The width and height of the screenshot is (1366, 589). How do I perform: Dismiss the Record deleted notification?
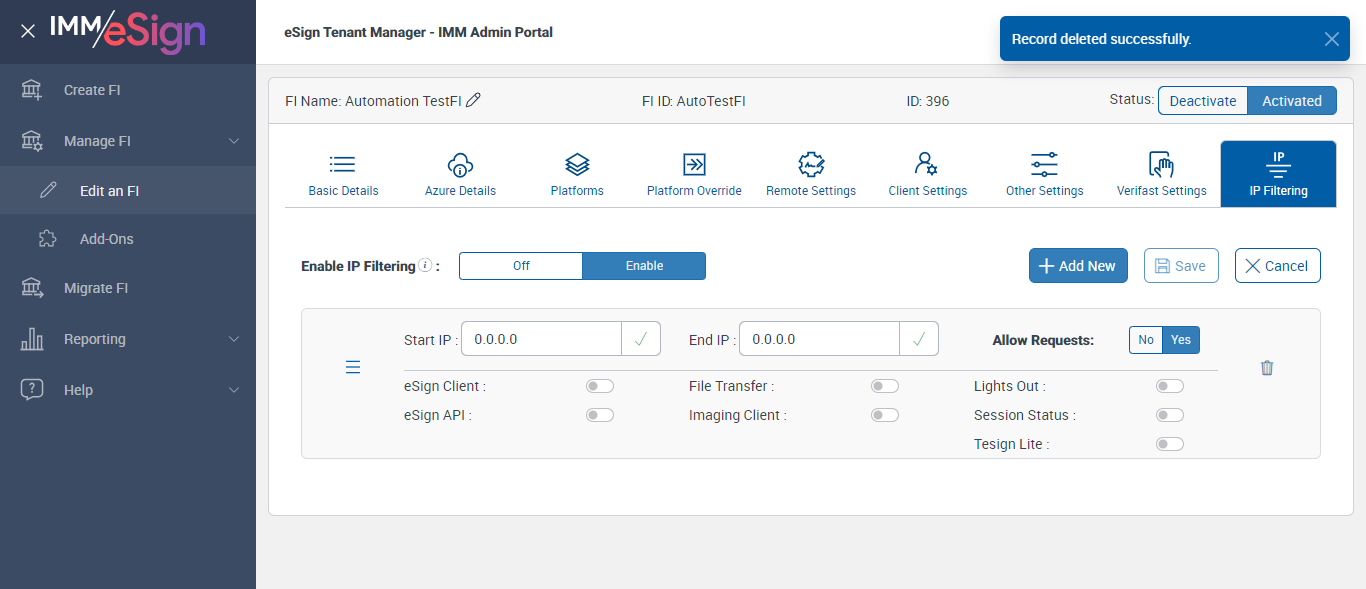(x=1331, y=39)
